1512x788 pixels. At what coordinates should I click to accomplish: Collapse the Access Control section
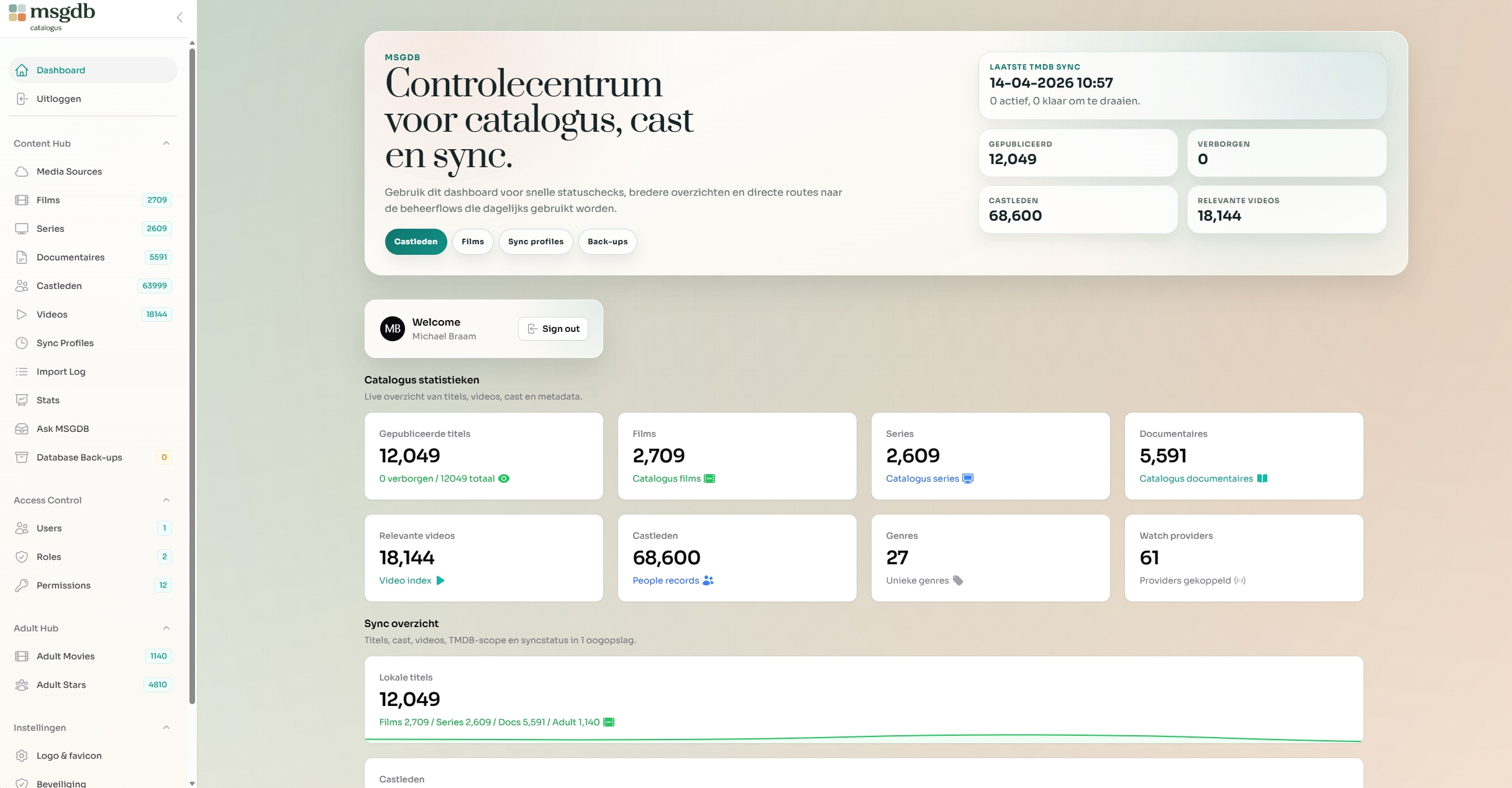tap(166, 500)
